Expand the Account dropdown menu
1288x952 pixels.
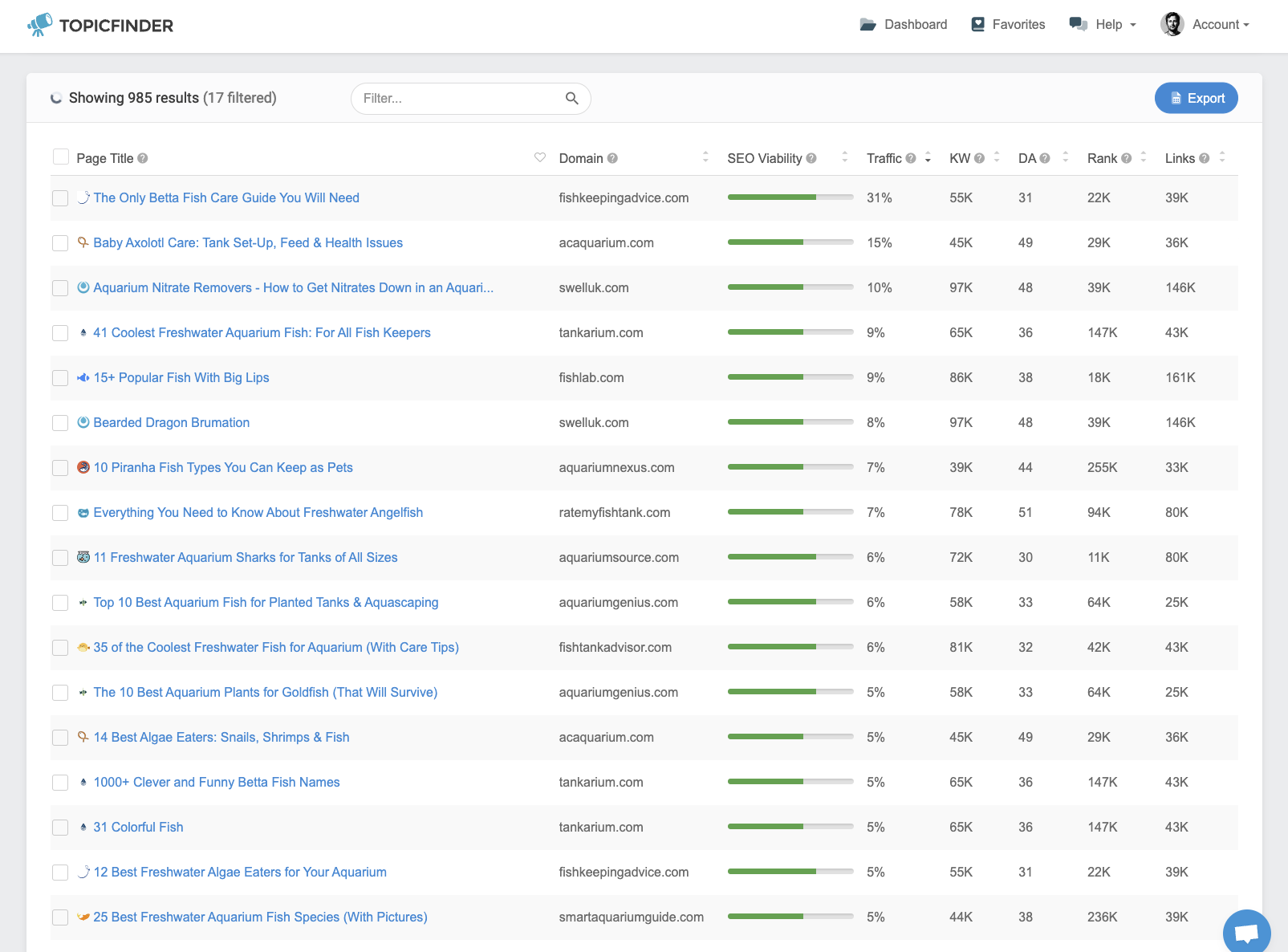[x=1205, y=25]
